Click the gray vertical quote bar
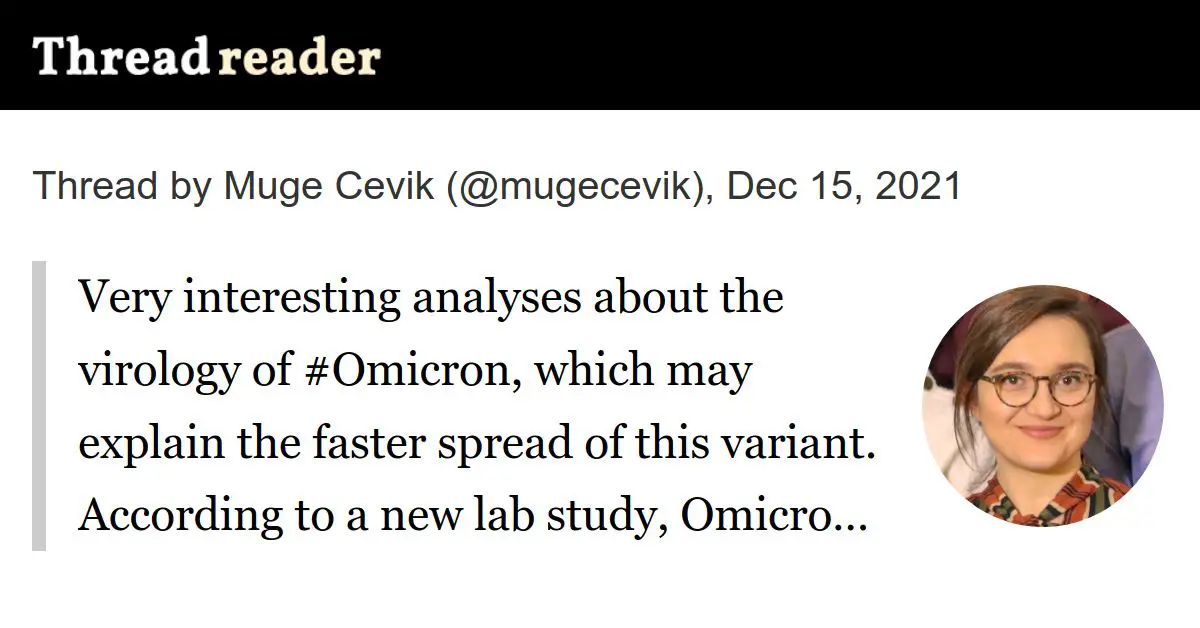 [39, 406]
